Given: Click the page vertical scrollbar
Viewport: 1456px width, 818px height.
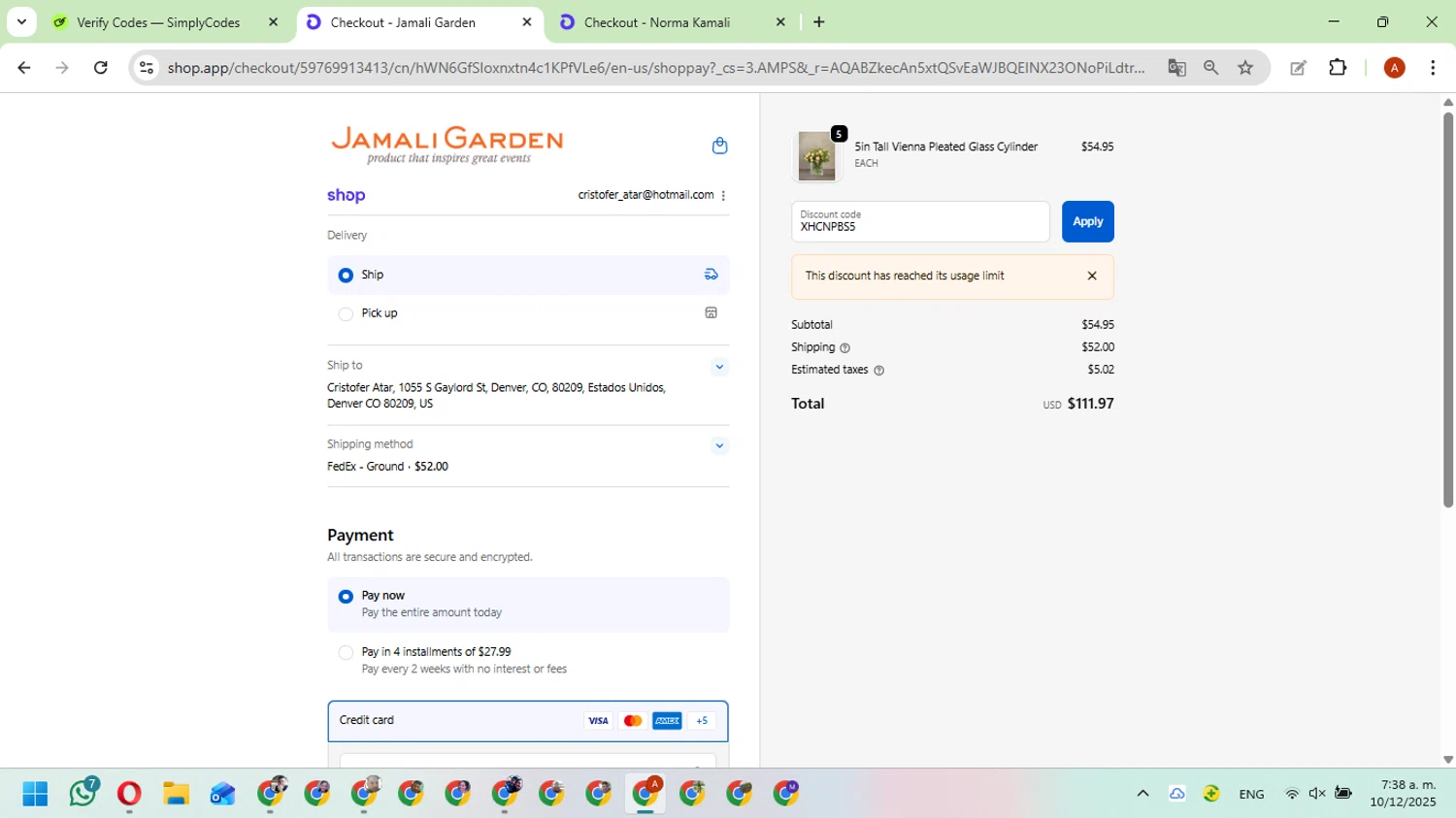Looking at the screenshot, I should (x=1448, y=311).
